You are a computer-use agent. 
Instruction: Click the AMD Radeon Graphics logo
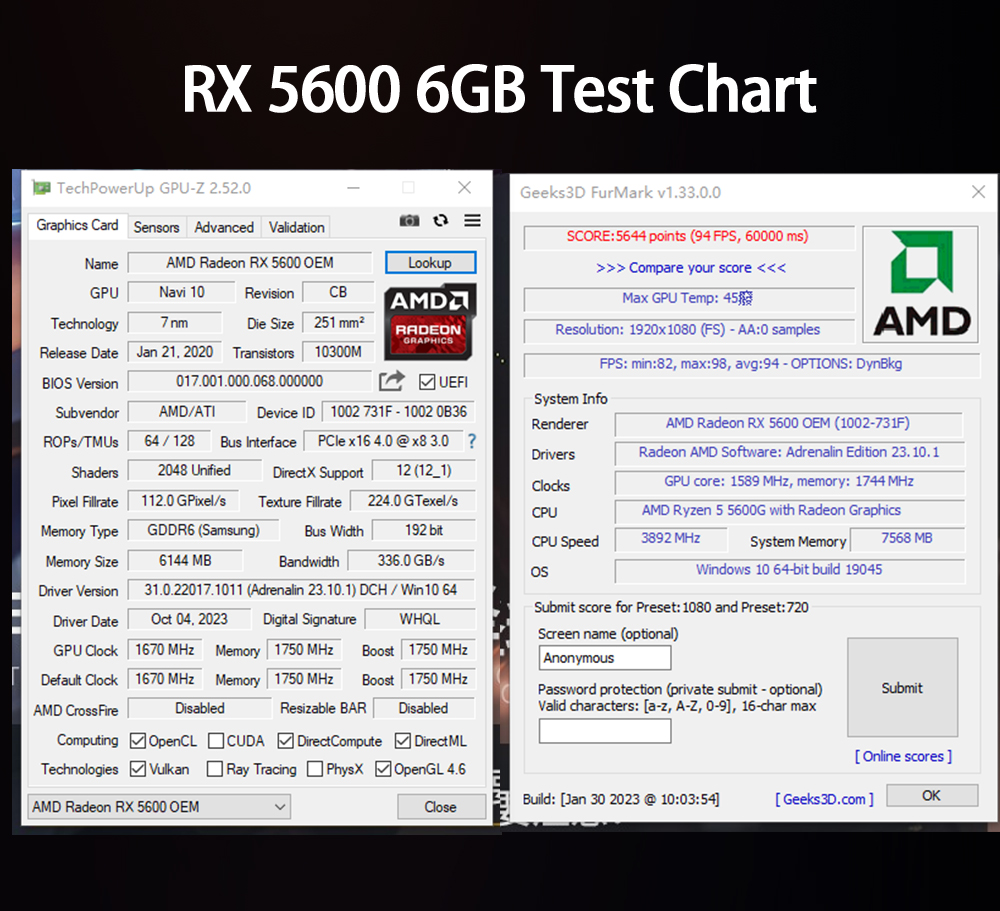[430, 322]
